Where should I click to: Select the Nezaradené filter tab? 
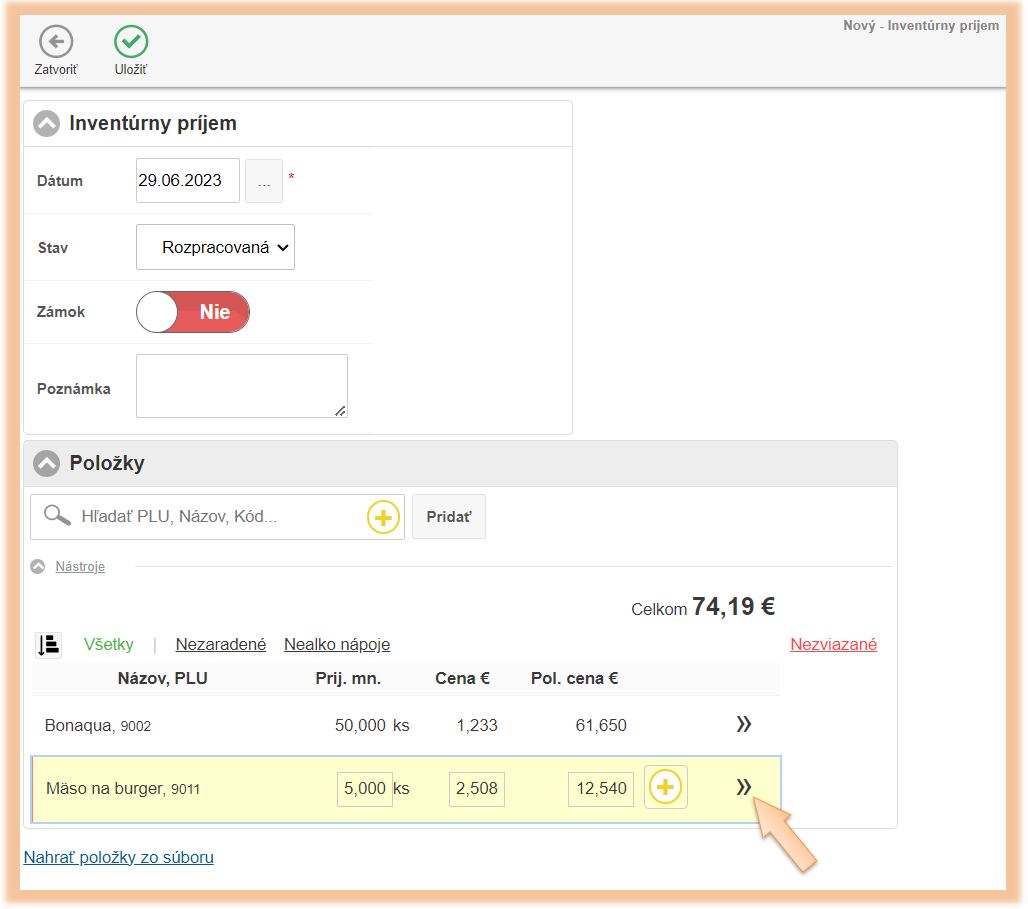221,645
